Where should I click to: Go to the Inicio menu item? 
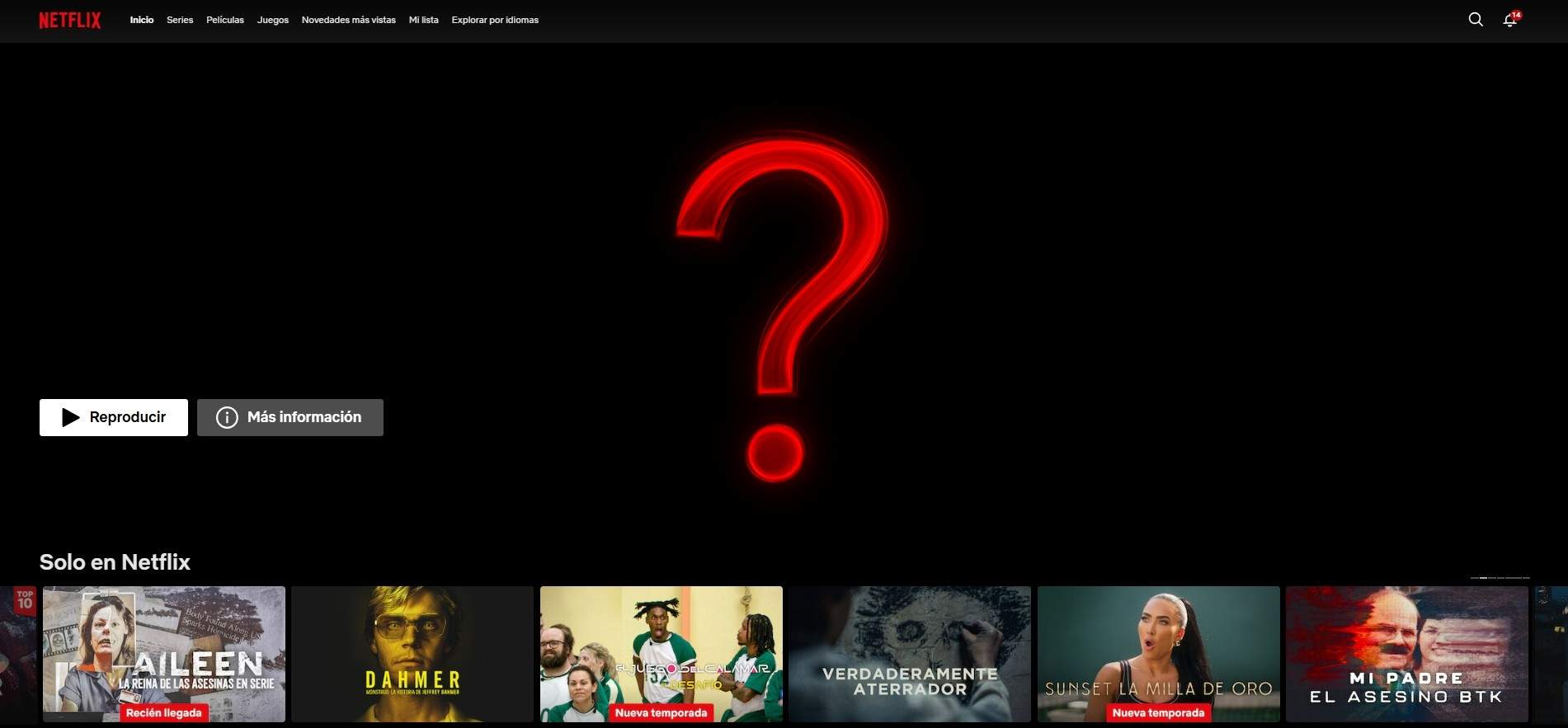click(x=142, y=20)
